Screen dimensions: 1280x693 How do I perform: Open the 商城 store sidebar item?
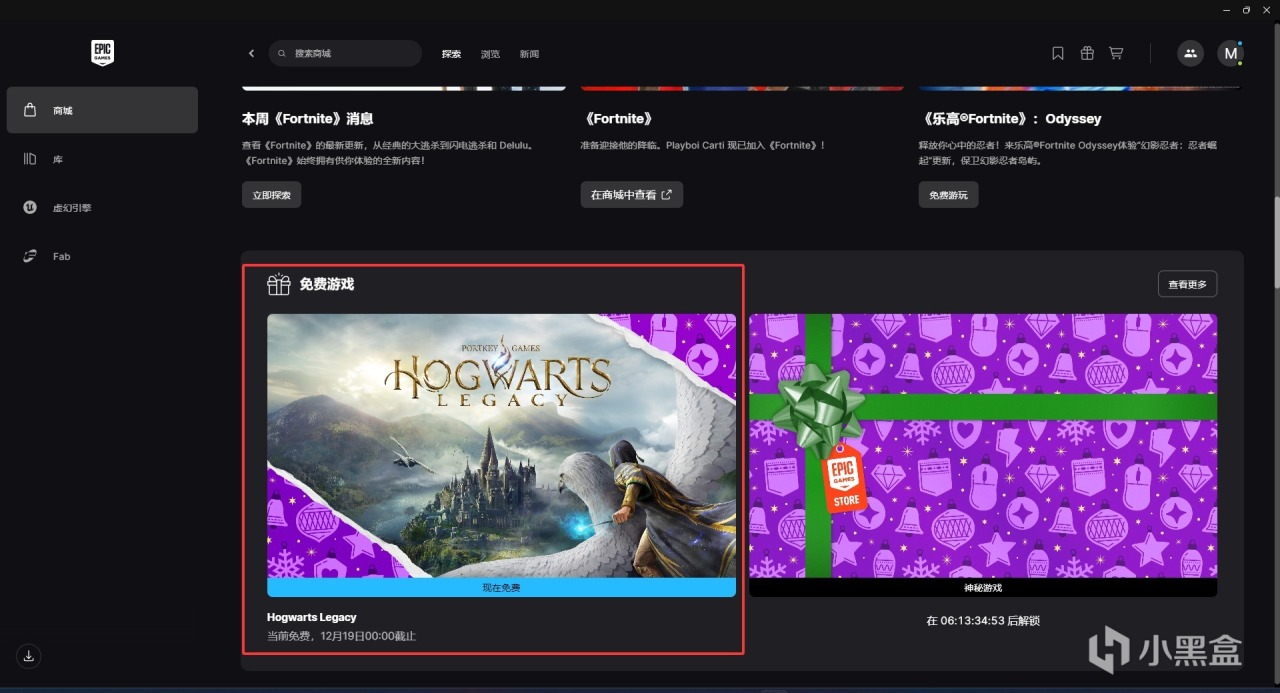point(102,110)
